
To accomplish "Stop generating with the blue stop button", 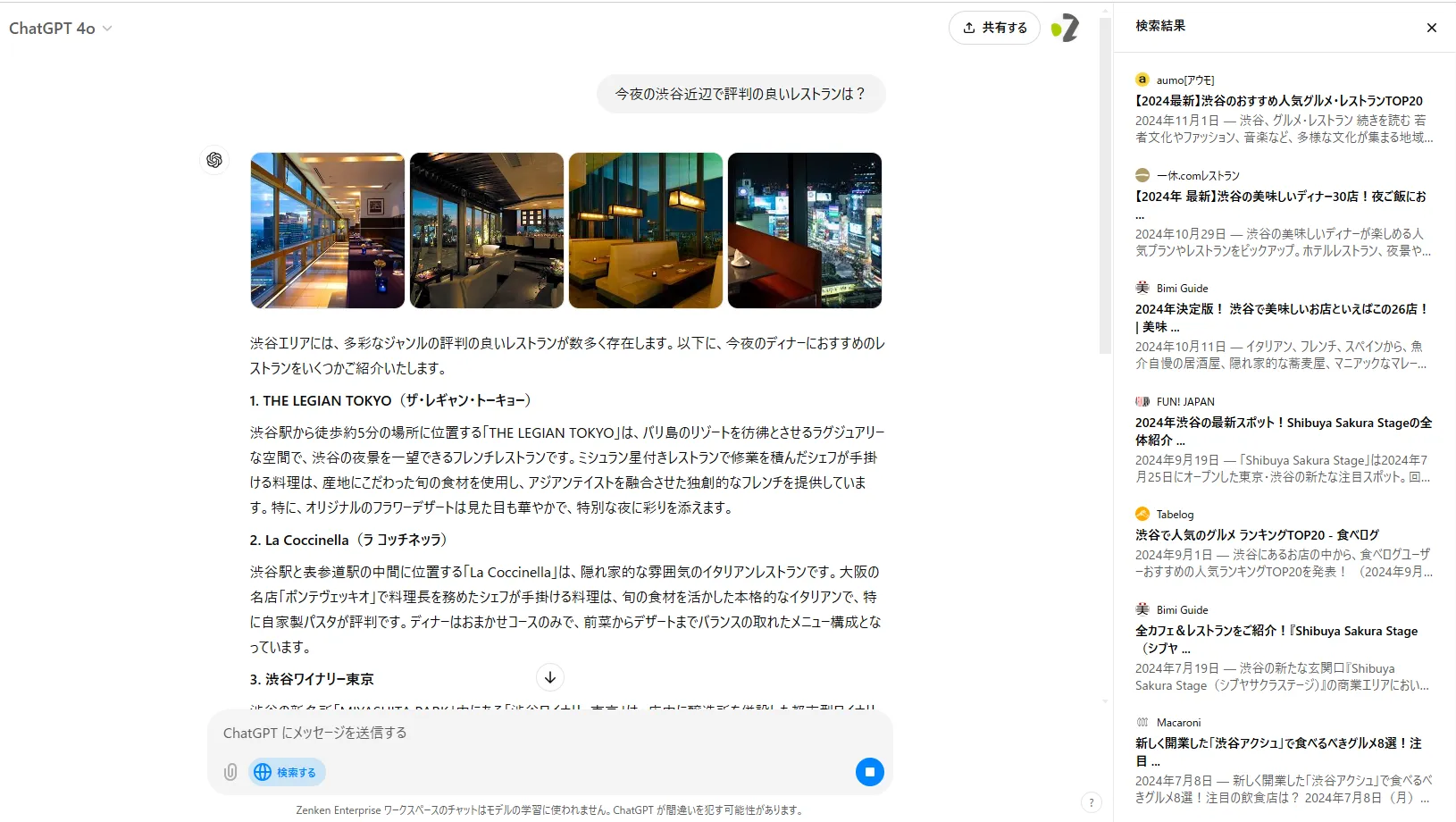I will pyautogui.click(x=869, y=772).
